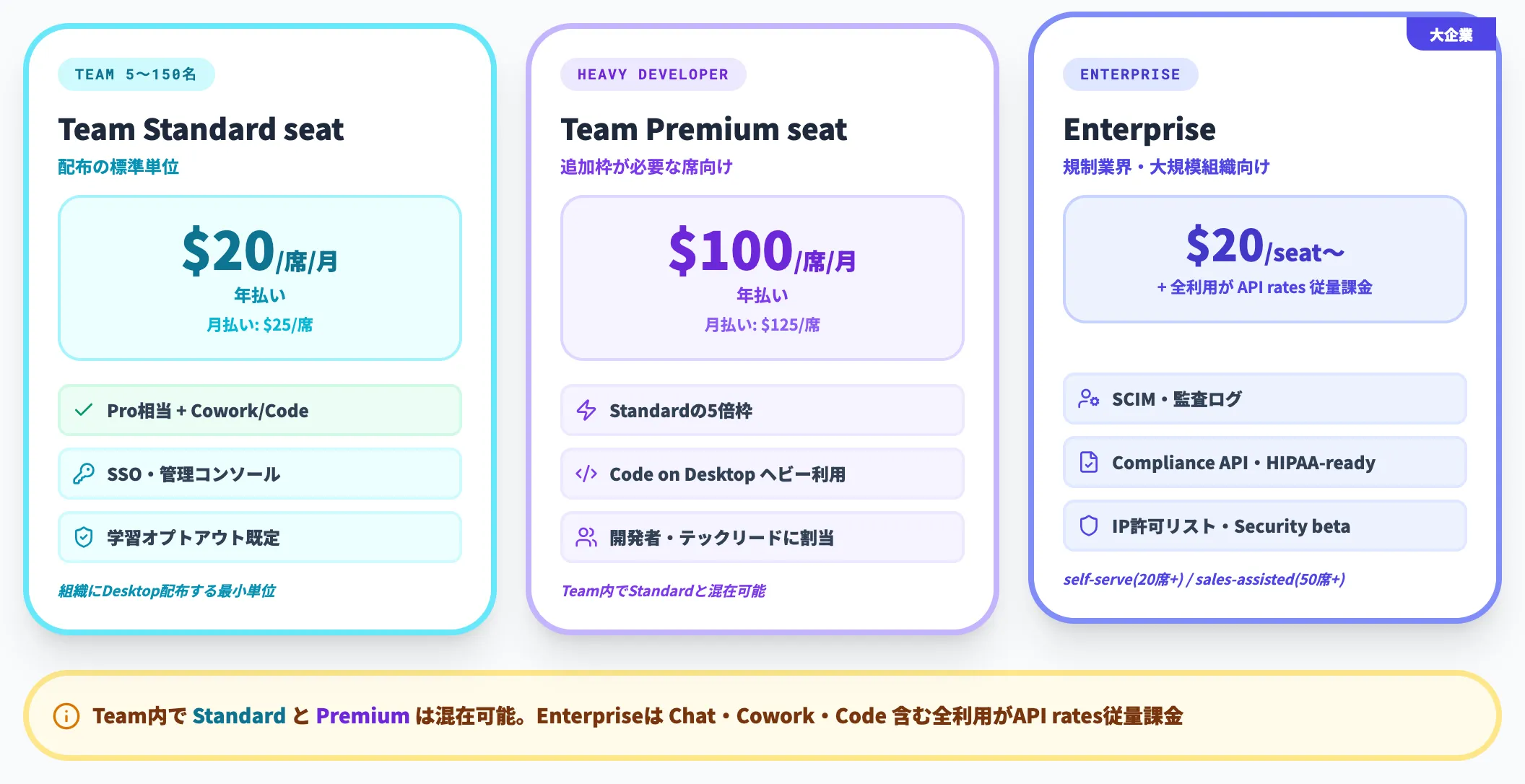
Task: Click the shield-check icon beside 学習オプトアウト既定
Action: 84,537
